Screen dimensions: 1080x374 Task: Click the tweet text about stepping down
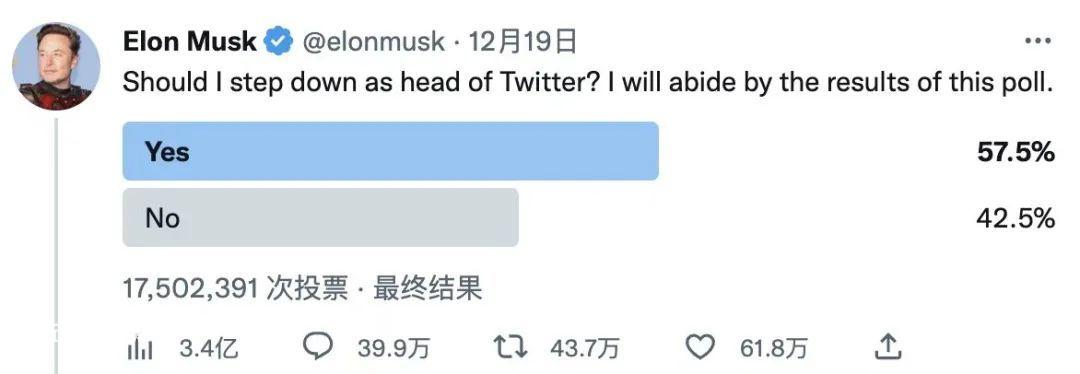588,83
